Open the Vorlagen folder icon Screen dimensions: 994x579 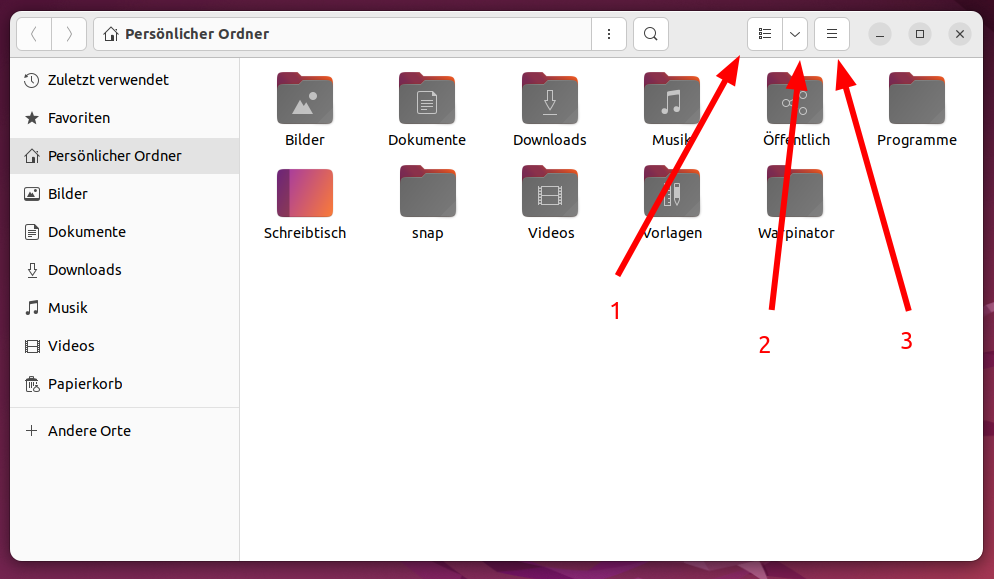tap(671, 192)
